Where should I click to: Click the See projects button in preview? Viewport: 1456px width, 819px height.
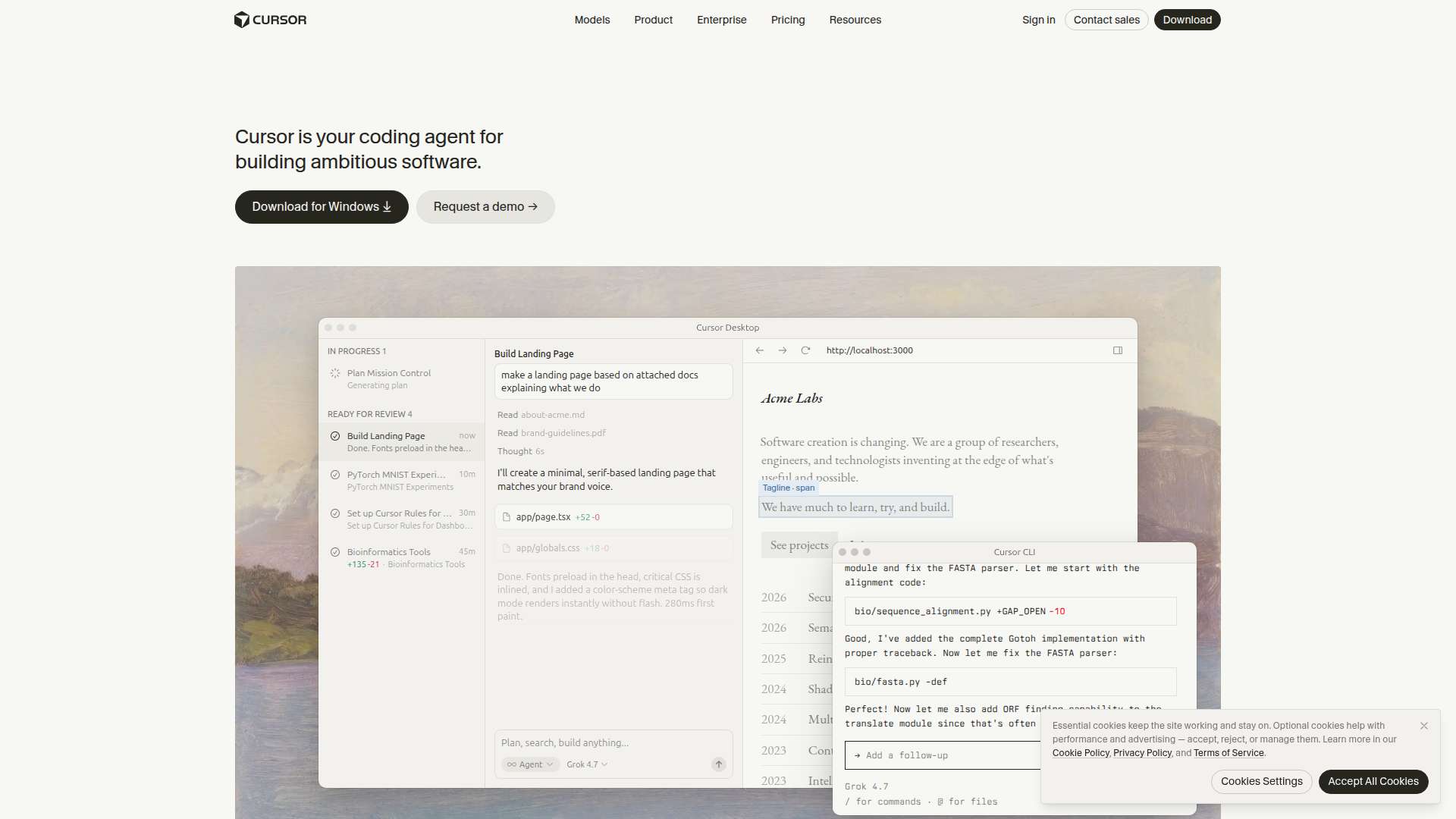[x=799, y=545]
